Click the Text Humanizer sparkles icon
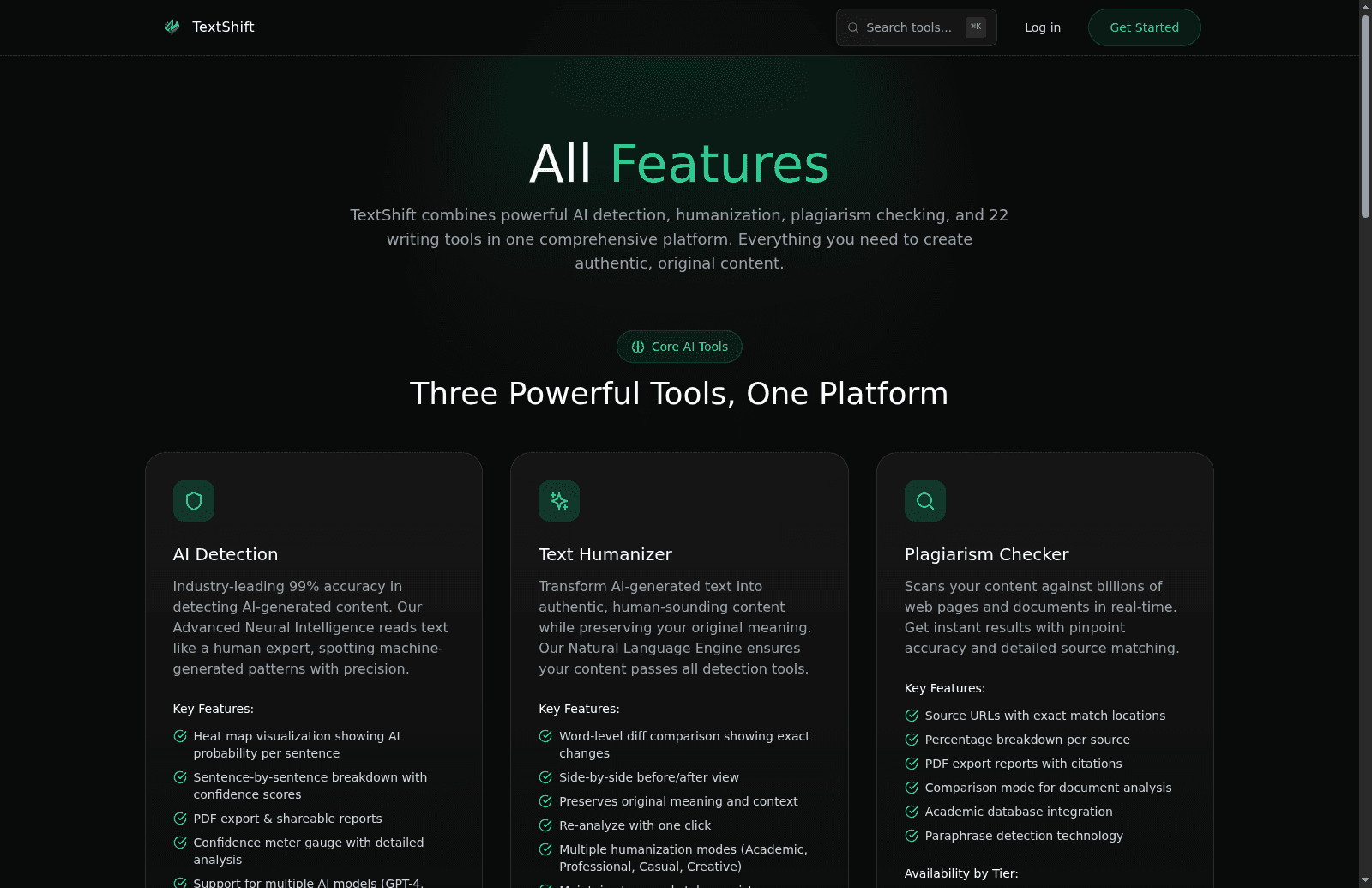The height and width of the screenshot is (888, 1372). (559, 501)
